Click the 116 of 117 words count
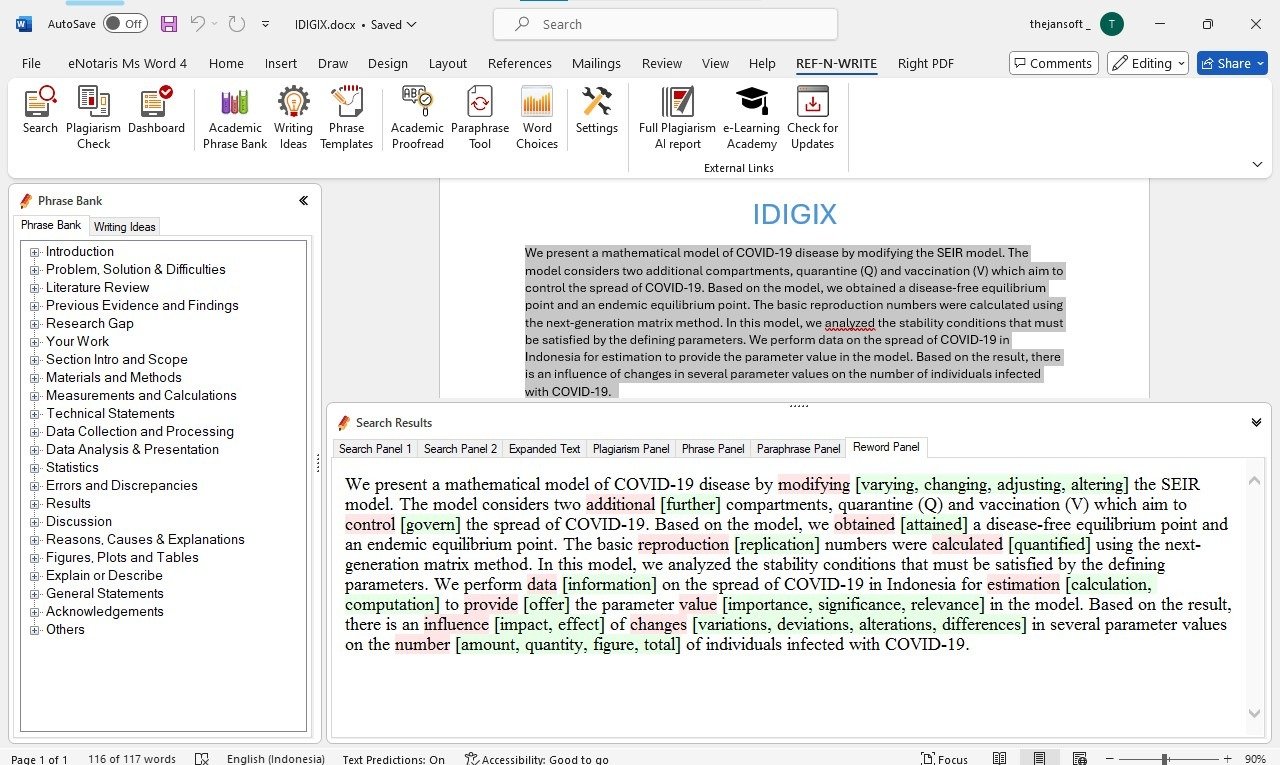This screenshot has height=765, width=1280. click(x=132, y=759)
